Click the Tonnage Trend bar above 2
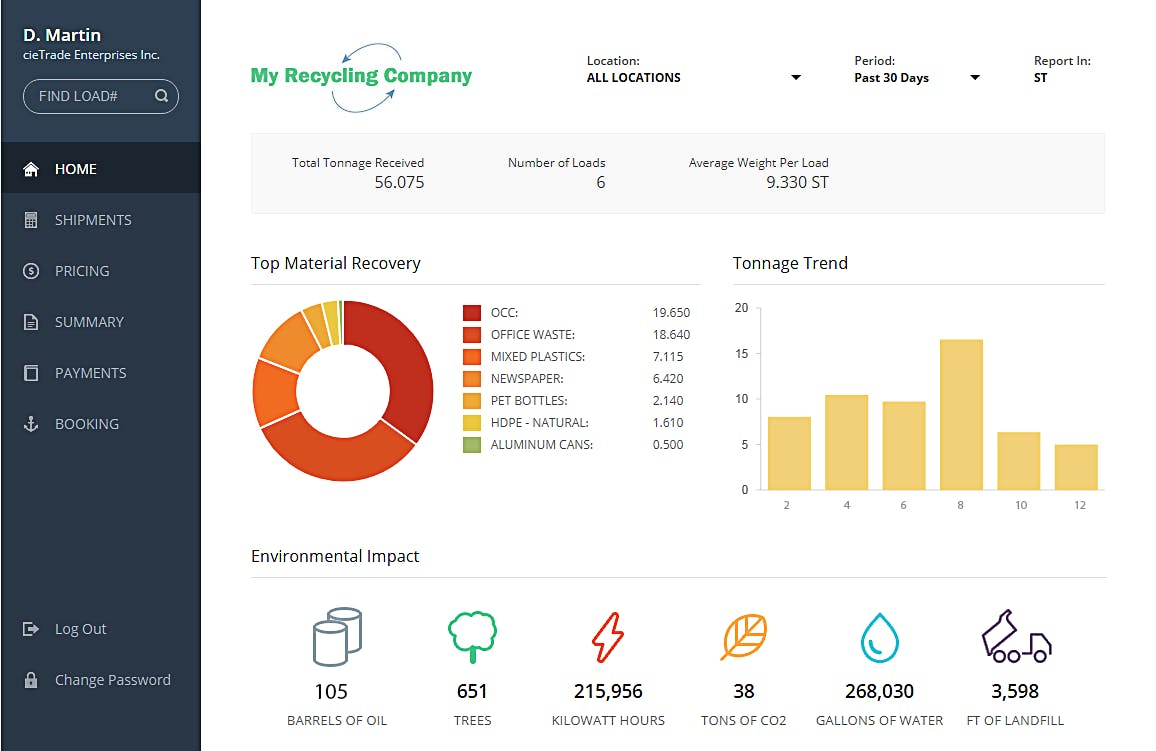The width and height of the screenshot is (1156, 751). [x=789, y=453]
